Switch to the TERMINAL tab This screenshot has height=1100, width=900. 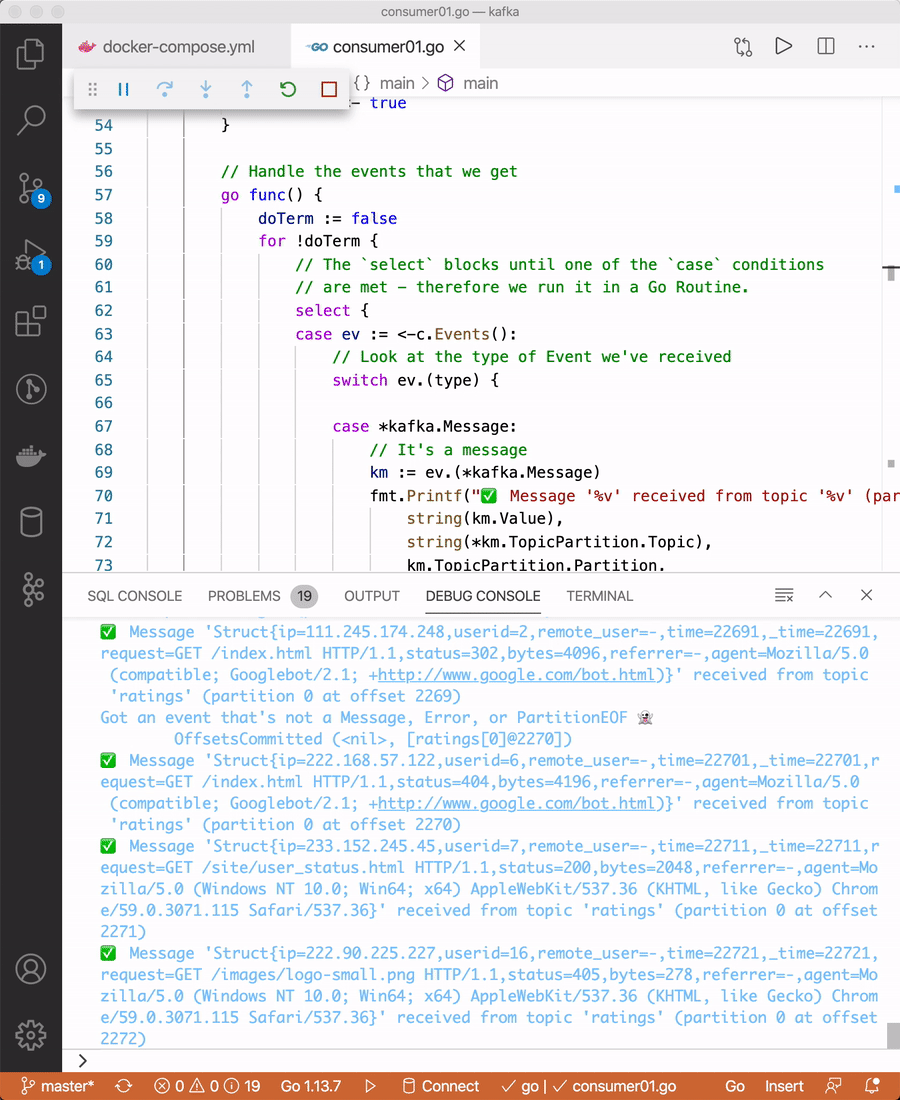(599, 596)
